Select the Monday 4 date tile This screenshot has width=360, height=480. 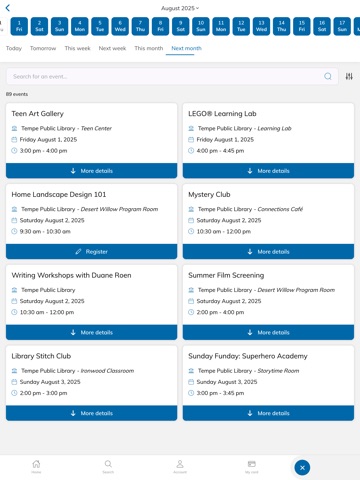pyautogui.click(x=80, y=26)
